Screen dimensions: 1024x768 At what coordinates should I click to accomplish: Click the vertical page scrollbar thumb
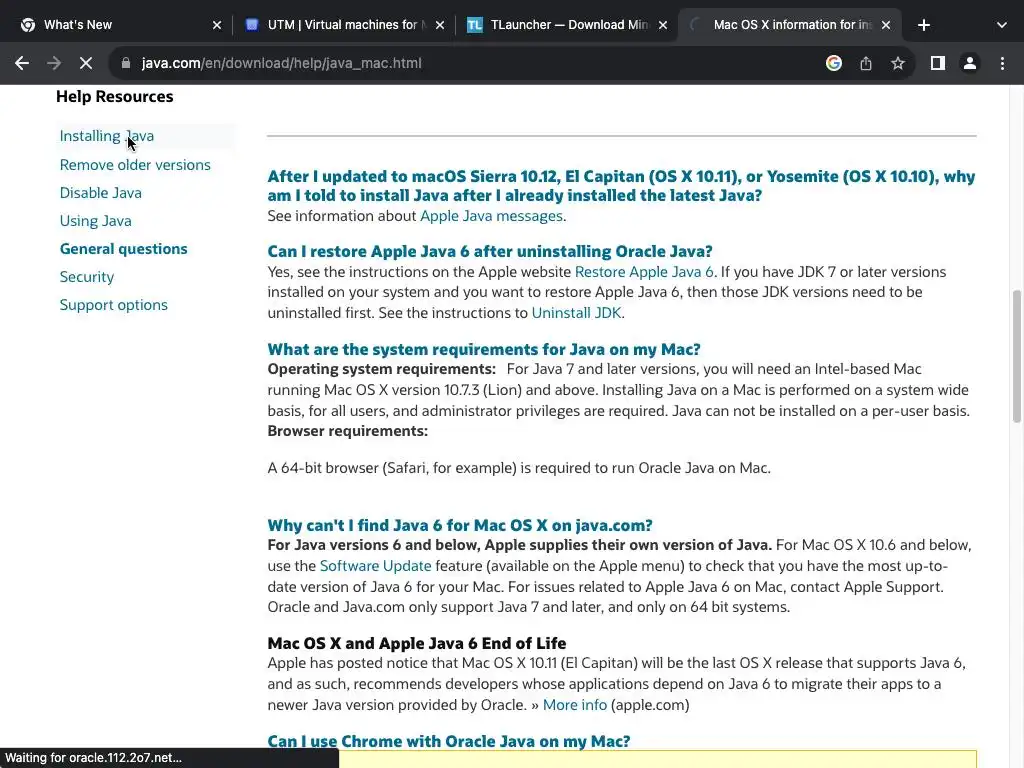1016,356
